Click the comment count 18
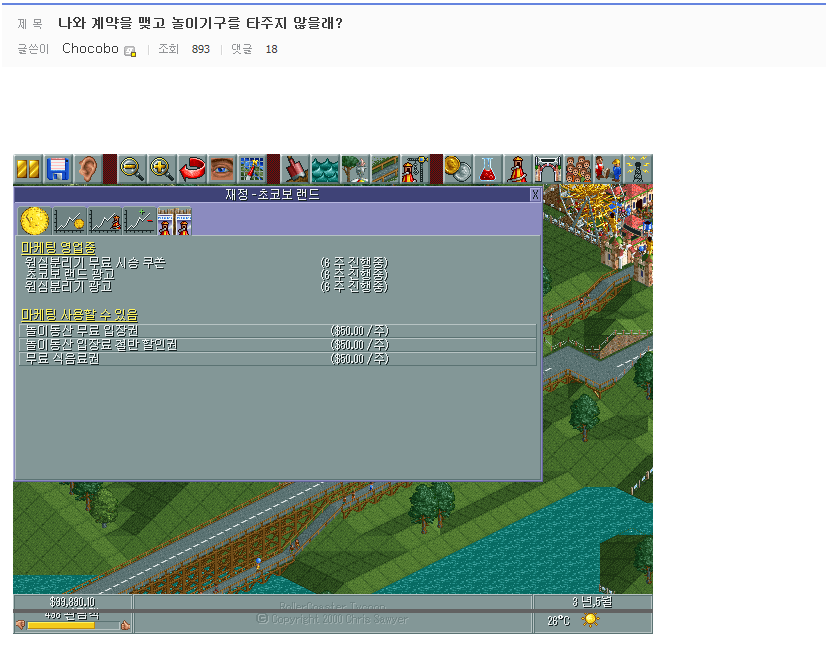The image size is (826, 650). pyautogui.click(x=271, y=49)
